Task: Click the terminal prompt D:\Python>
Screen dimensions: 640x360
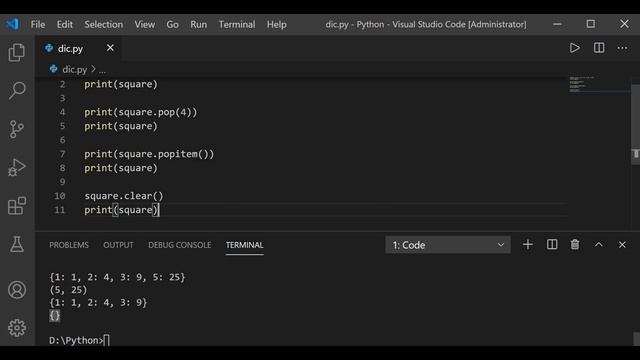Action: coord(76,340)
